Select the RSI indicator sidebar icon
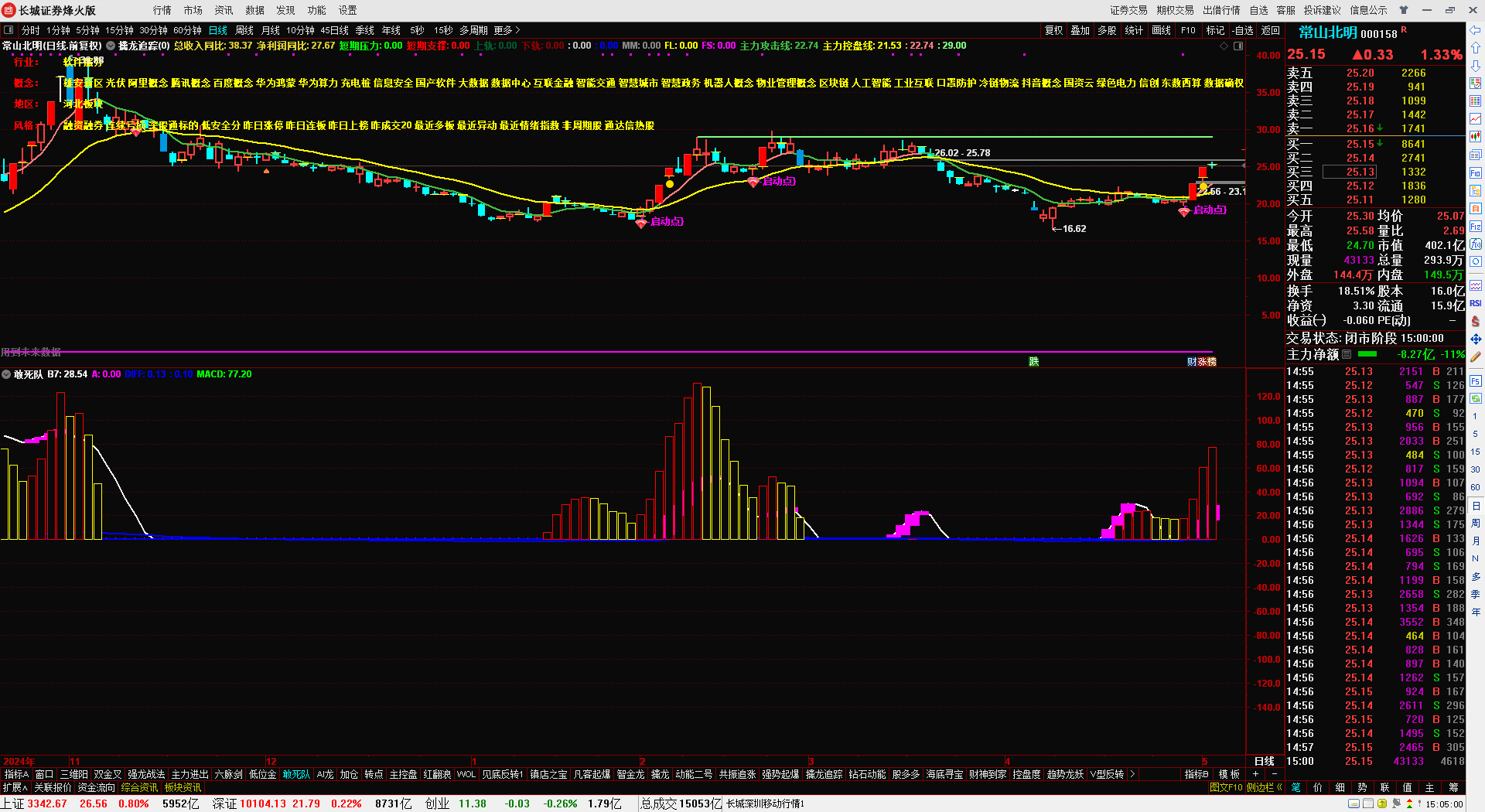The height and width of the screenshot is (812, 1485). 1476,303
